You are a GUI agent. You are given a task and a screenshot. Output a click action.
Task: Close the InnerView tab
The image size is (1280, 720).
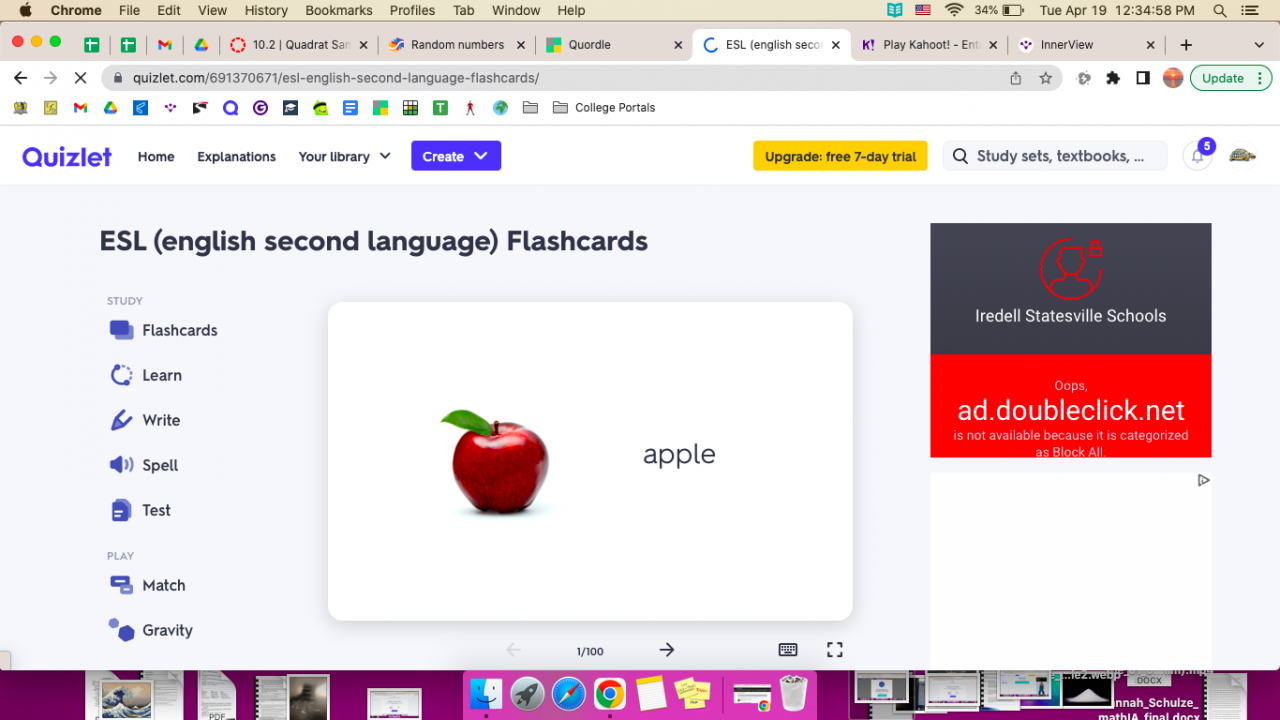pyautogui.click(x=1150, y=45)
